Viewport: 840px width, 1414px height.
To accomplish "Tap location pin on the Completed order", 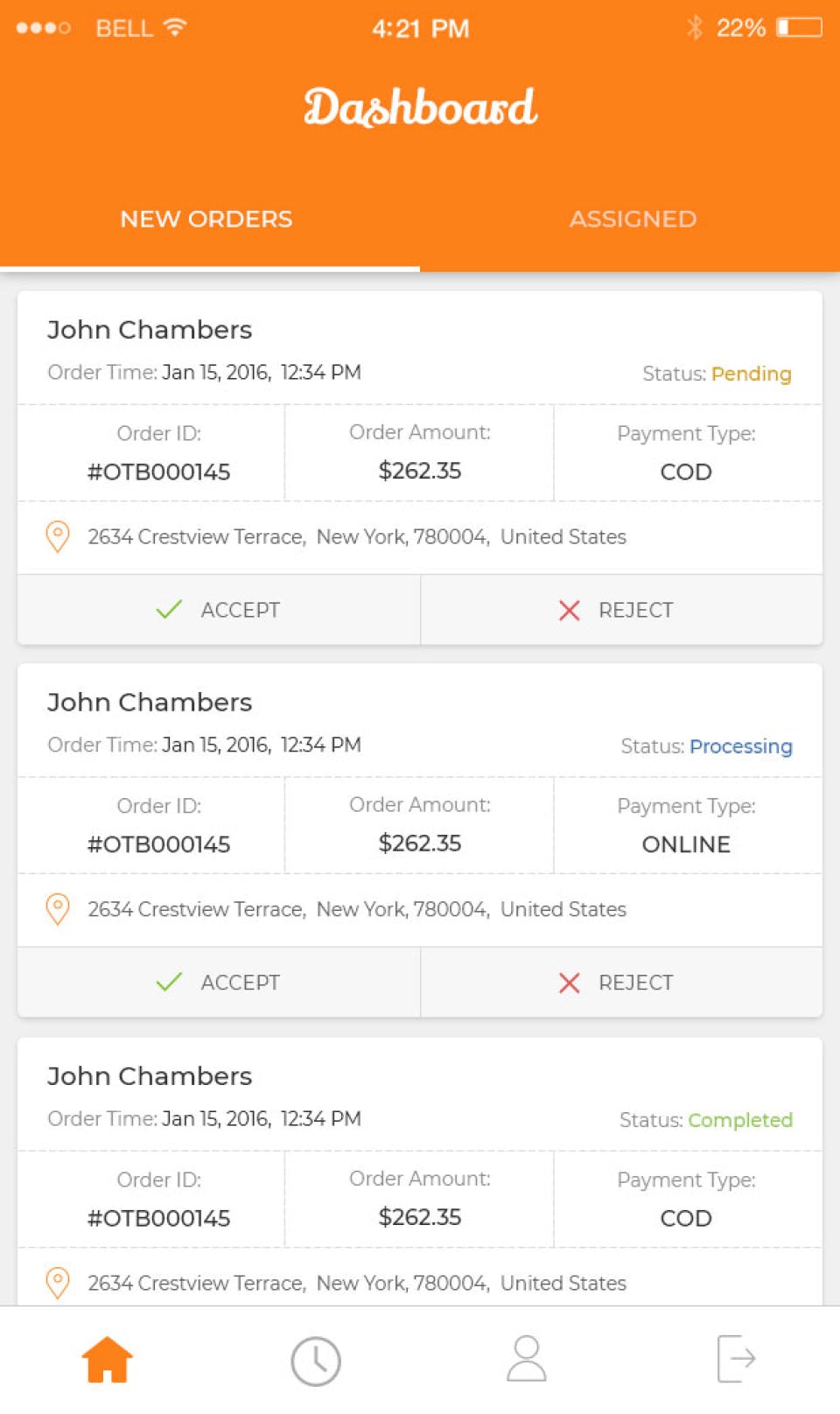I will tap(58, 1283).
